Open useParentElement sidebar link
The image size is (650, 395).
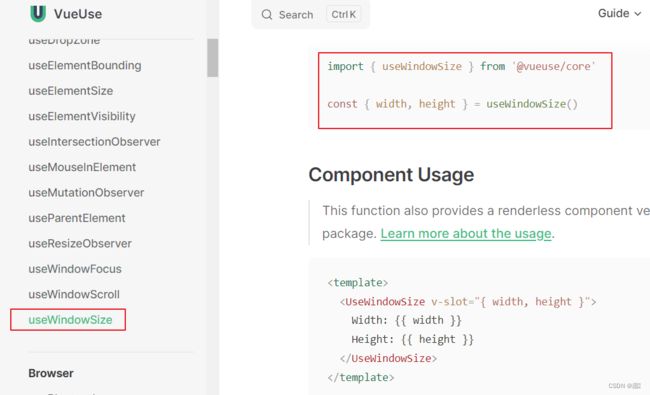[77, 218]
